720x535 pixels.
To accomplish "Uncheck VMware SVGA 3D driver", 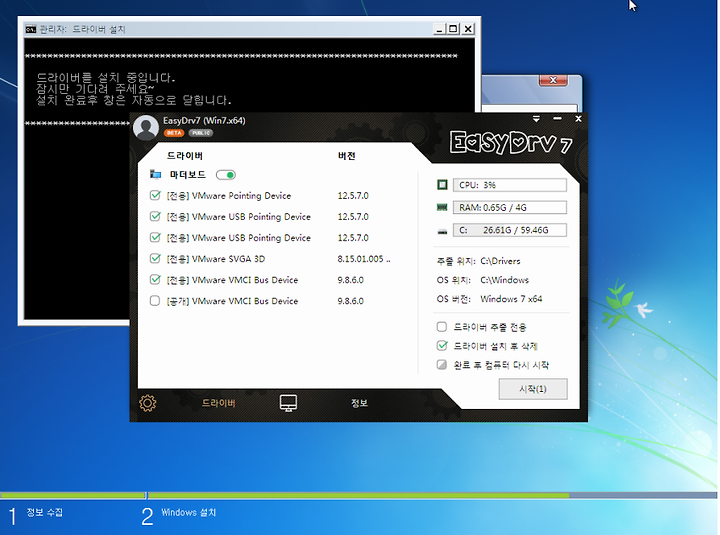I will pos(155,259).
